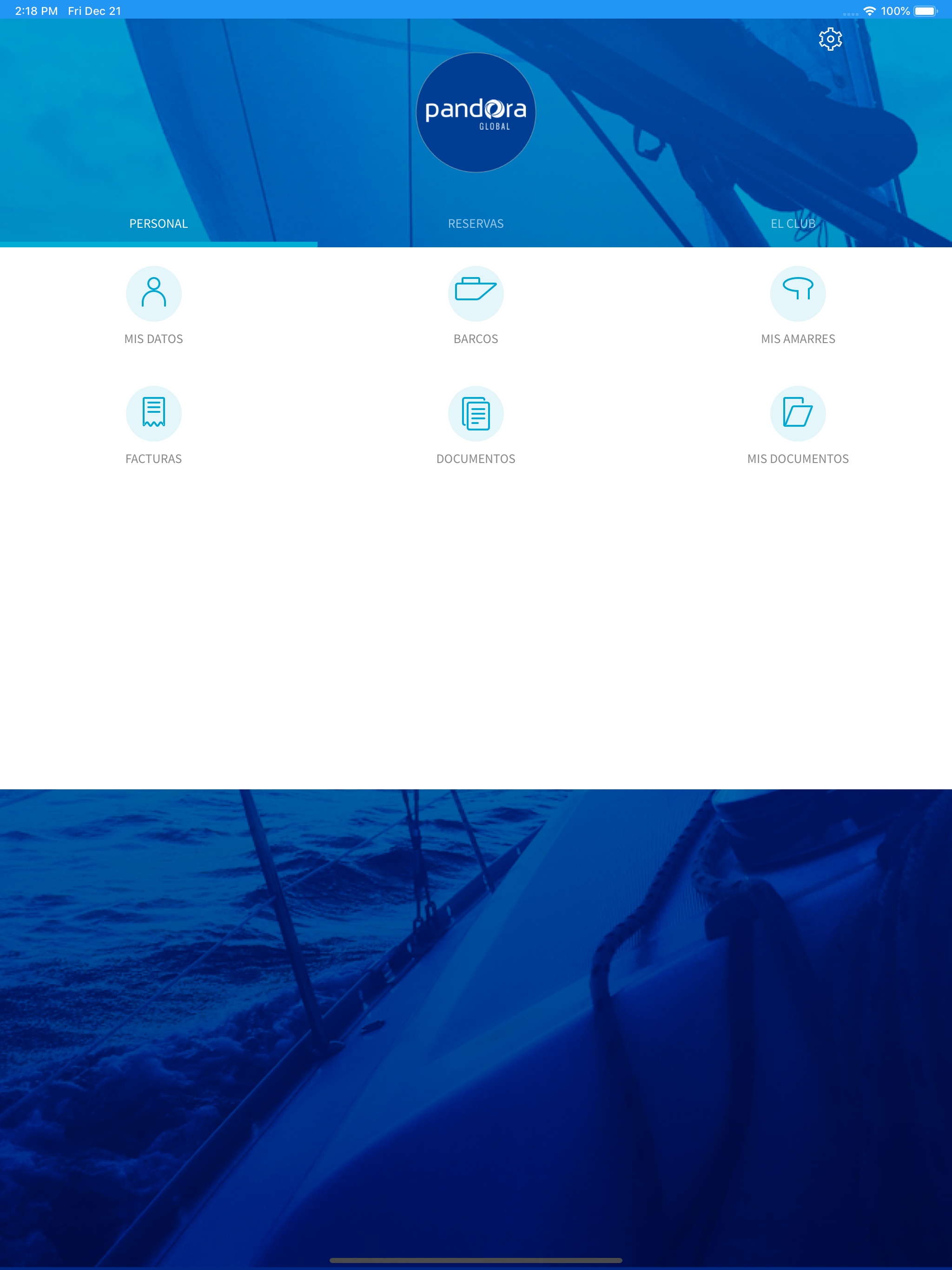Tap the 2:18 PM clock

click(36, 11)
